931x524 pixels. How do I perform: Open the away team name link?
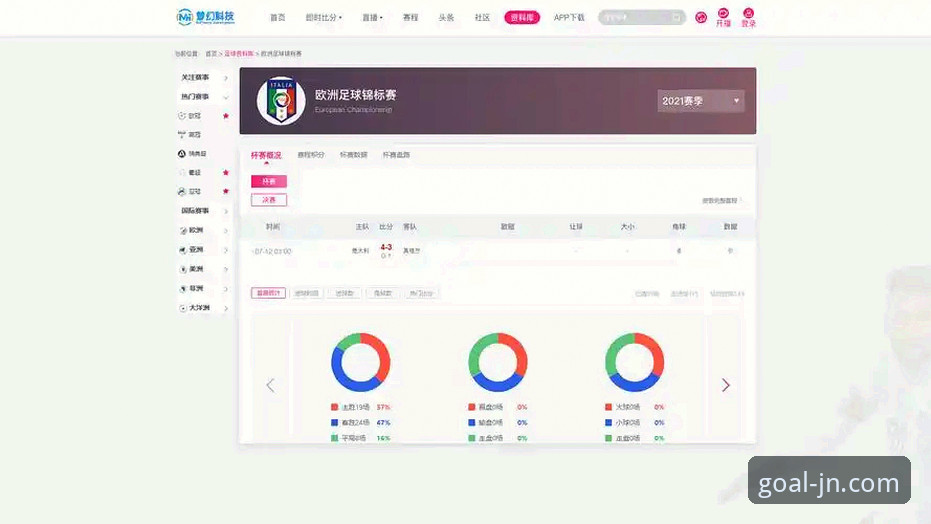point(411,251)
